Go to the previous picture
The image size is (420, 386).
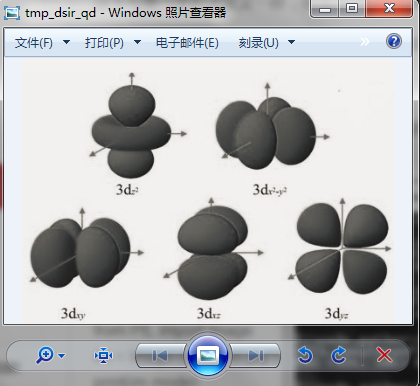point(160,356)
